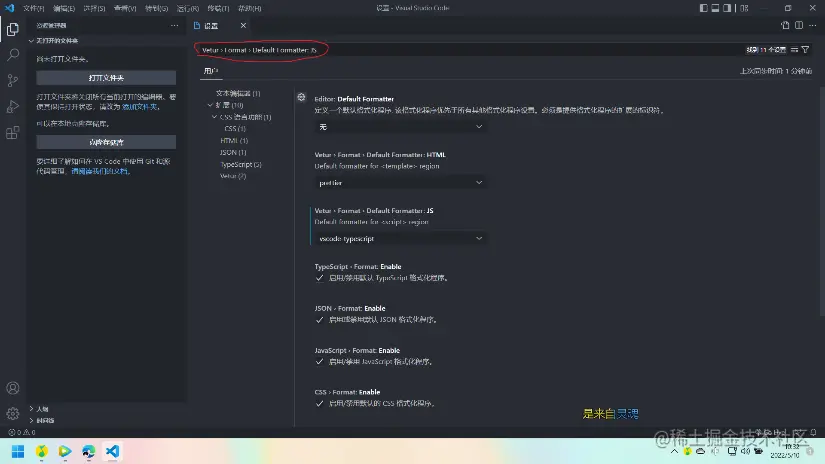825x464 pixels.
Task: Clear the settings search input
Action: [794, 49]
